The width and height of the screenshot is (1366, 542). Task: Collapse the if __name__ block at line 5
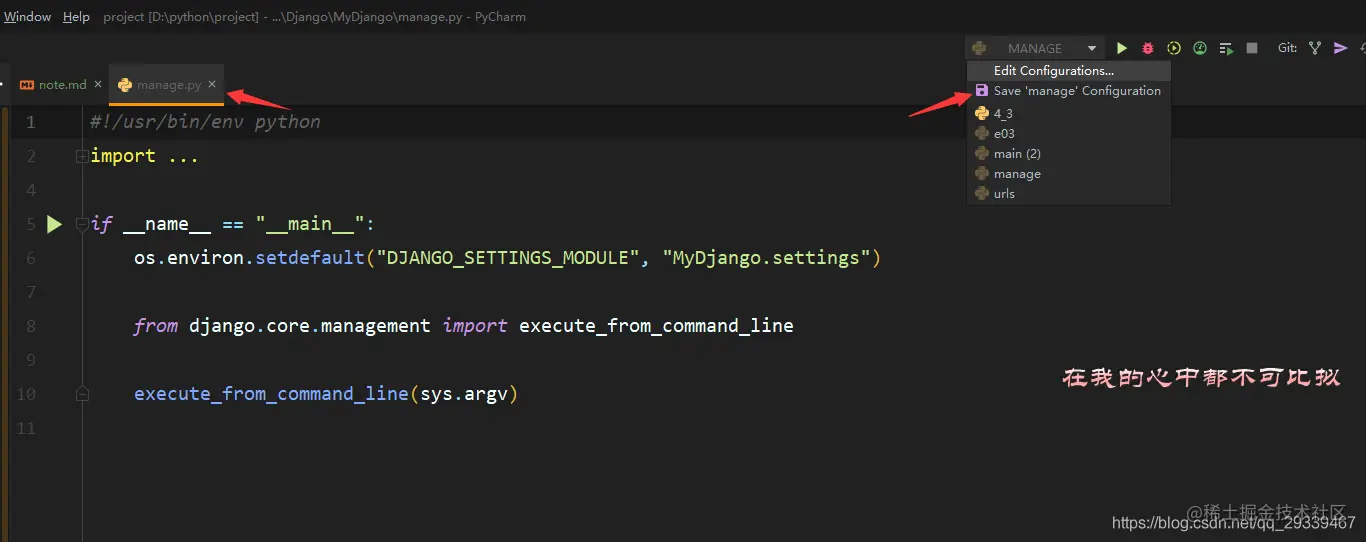tap(81, 224)
